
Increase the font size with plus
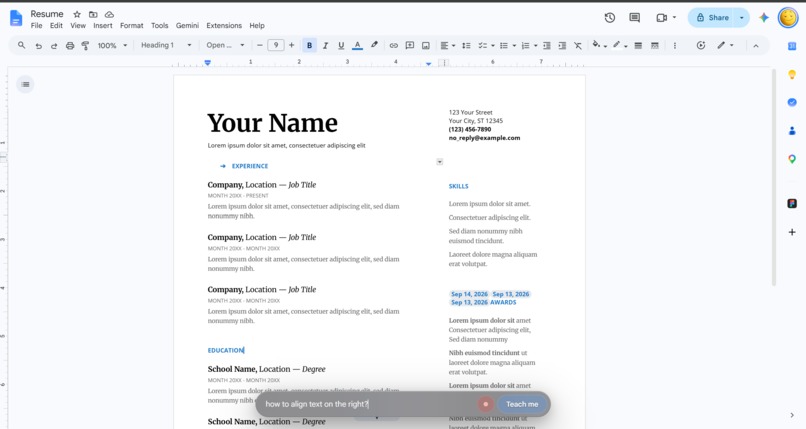tap(291, 45)
